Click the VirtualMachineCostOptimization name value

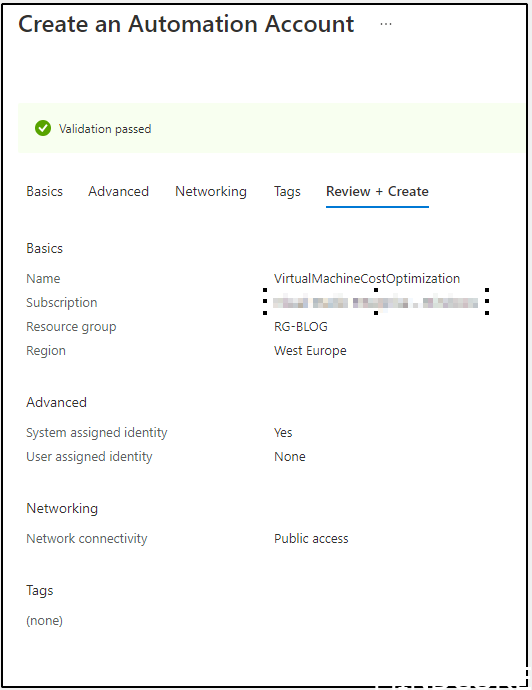tap(367, 279)
